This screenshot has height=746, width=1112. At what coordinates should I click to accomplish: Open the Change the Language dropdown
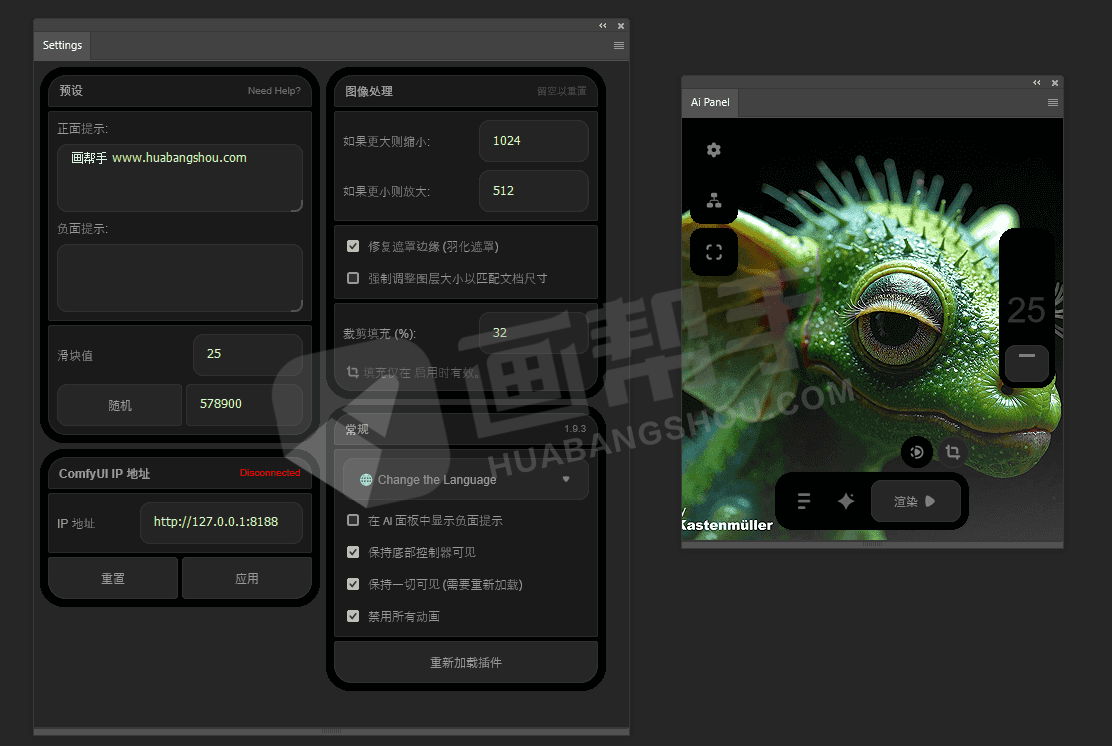point(466,479)
